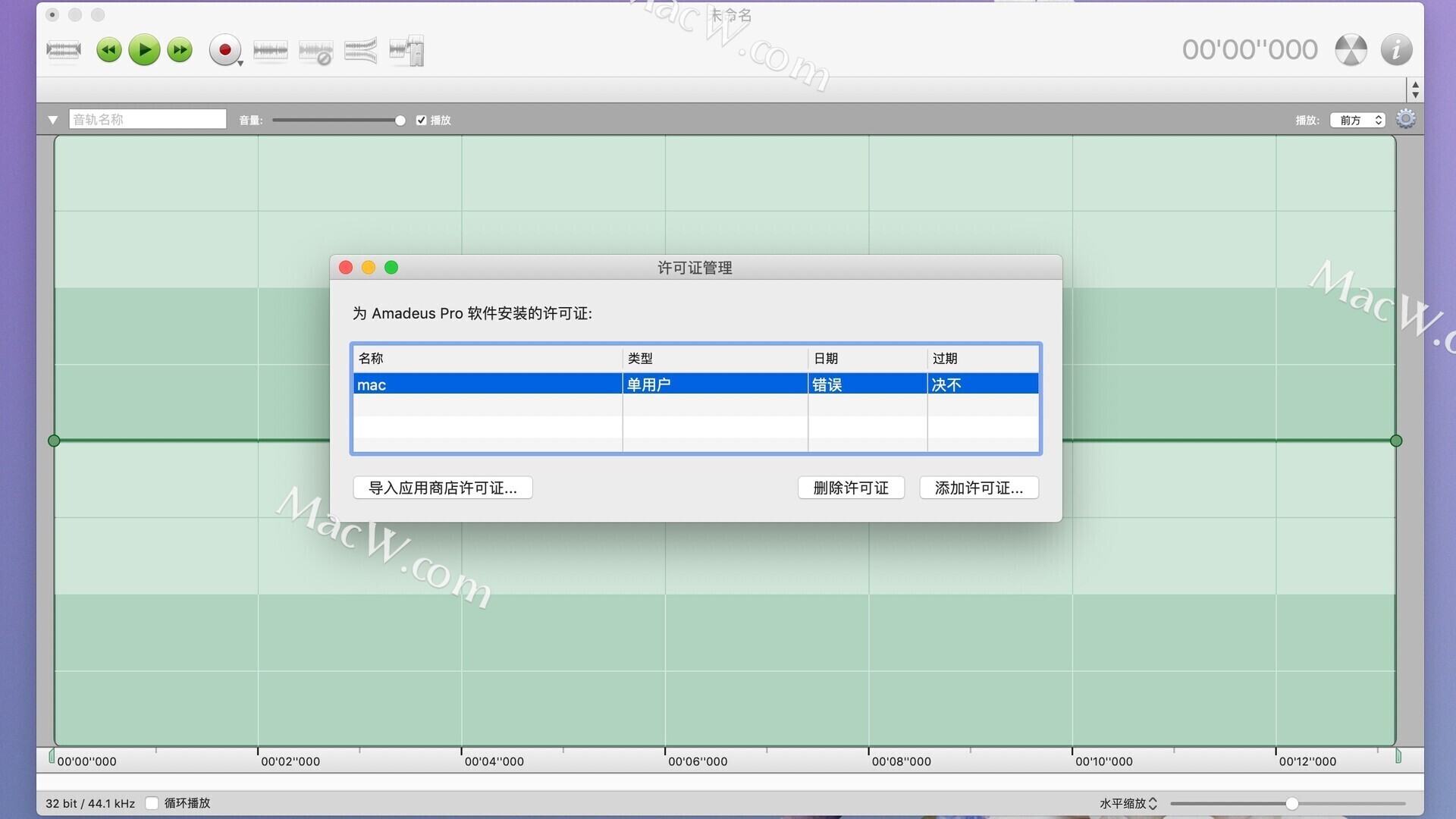Click the 00'02''000 timeline marker

point(290,761)
